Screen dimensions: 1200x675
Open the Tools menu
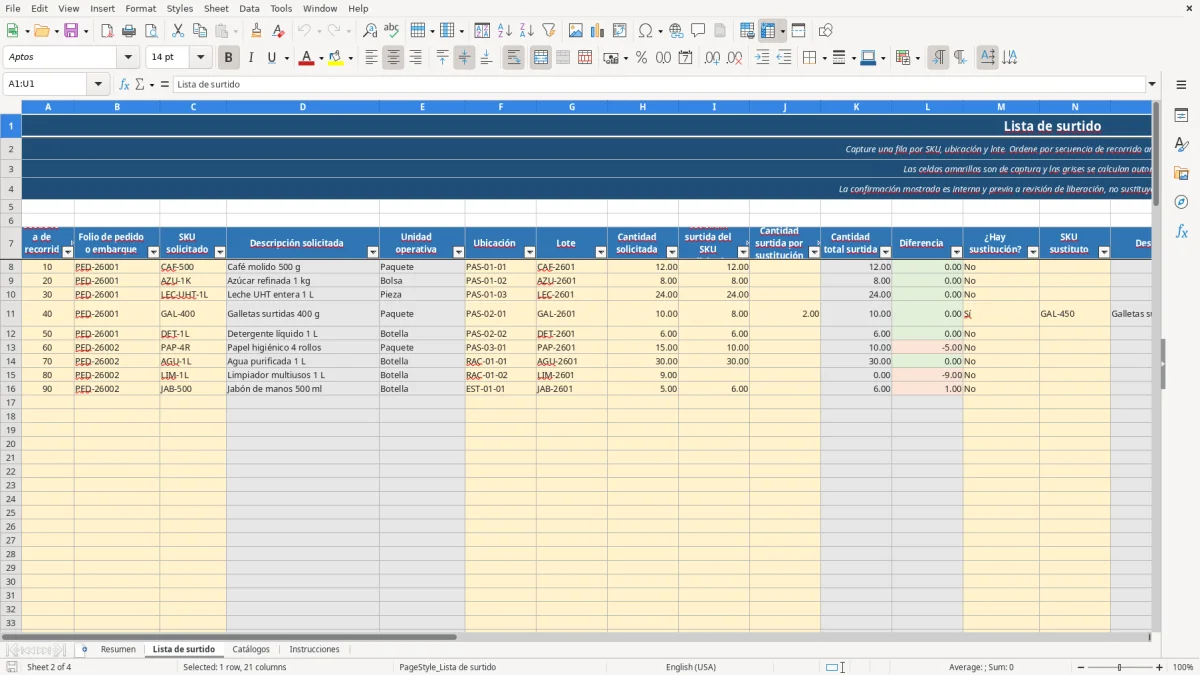pyautogui.click(x=281, y=8)
